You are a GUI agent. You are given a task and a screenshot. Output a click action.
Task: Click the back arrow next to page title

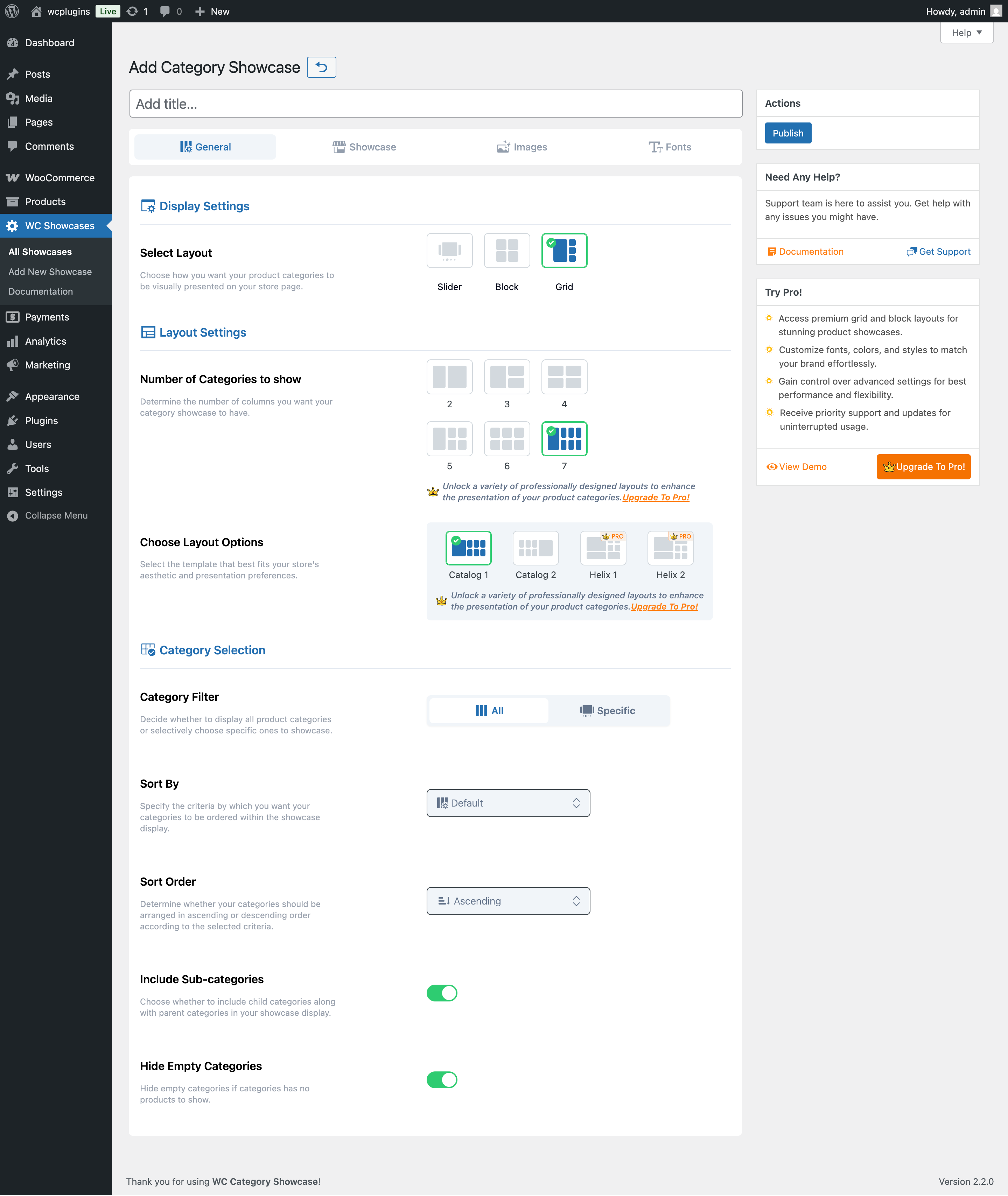(x=321, y=68)
